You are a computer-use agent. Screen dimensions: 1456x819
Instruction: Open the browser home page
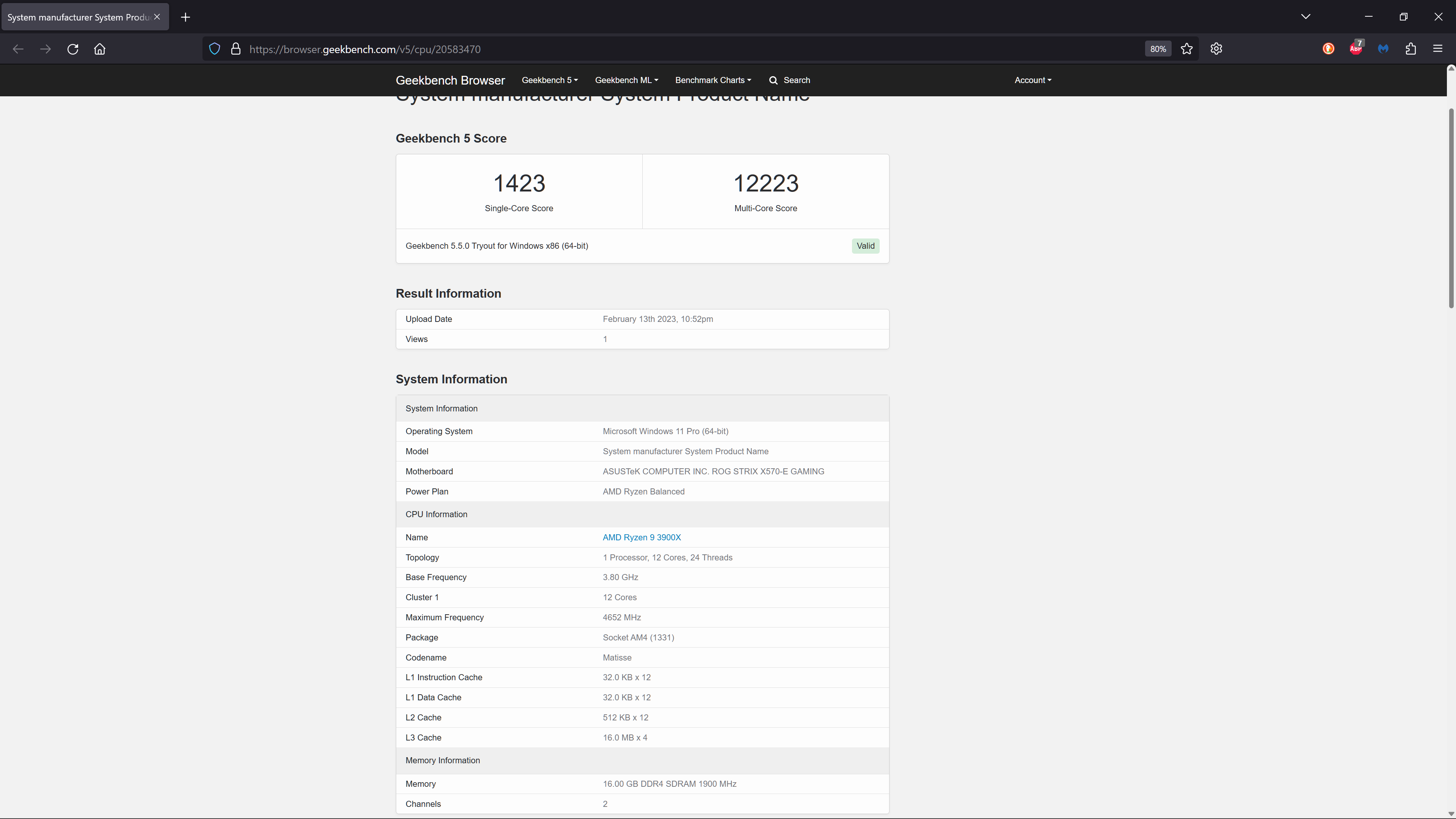tap(99, 49)
